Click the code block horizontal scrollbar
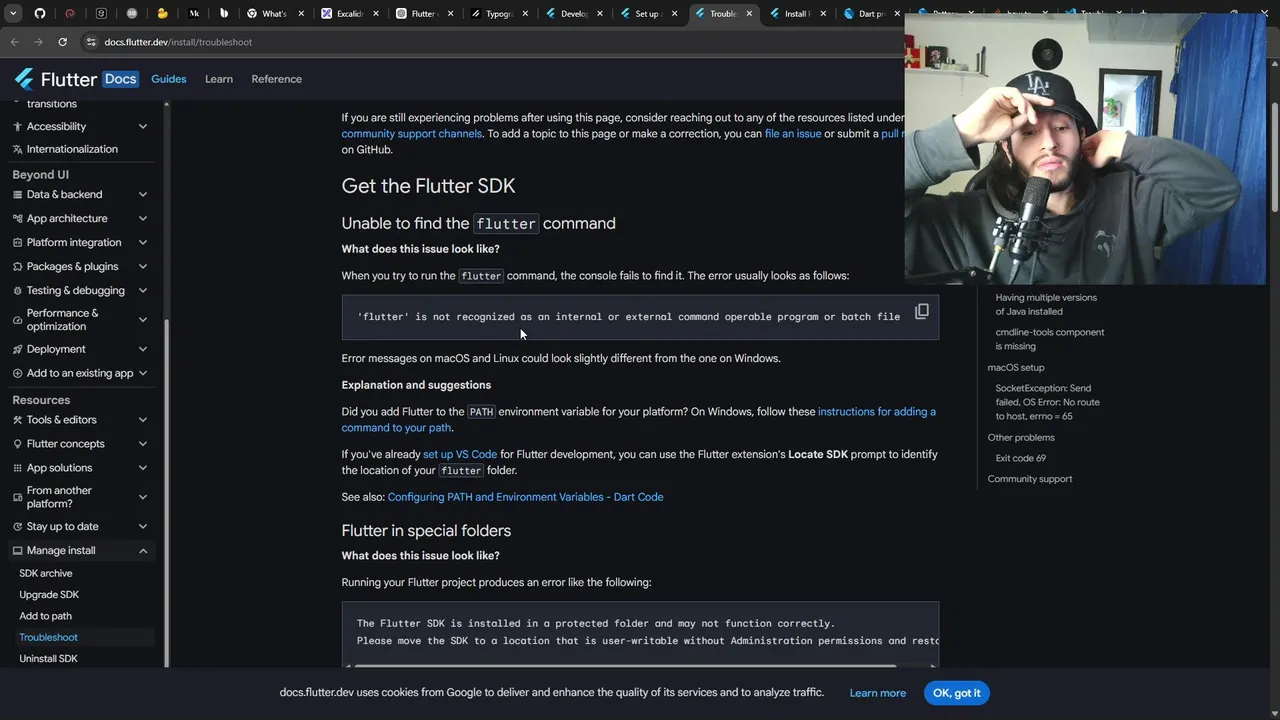The width and height of the screenshot is (1280, 720). click(x=625, y=666)
